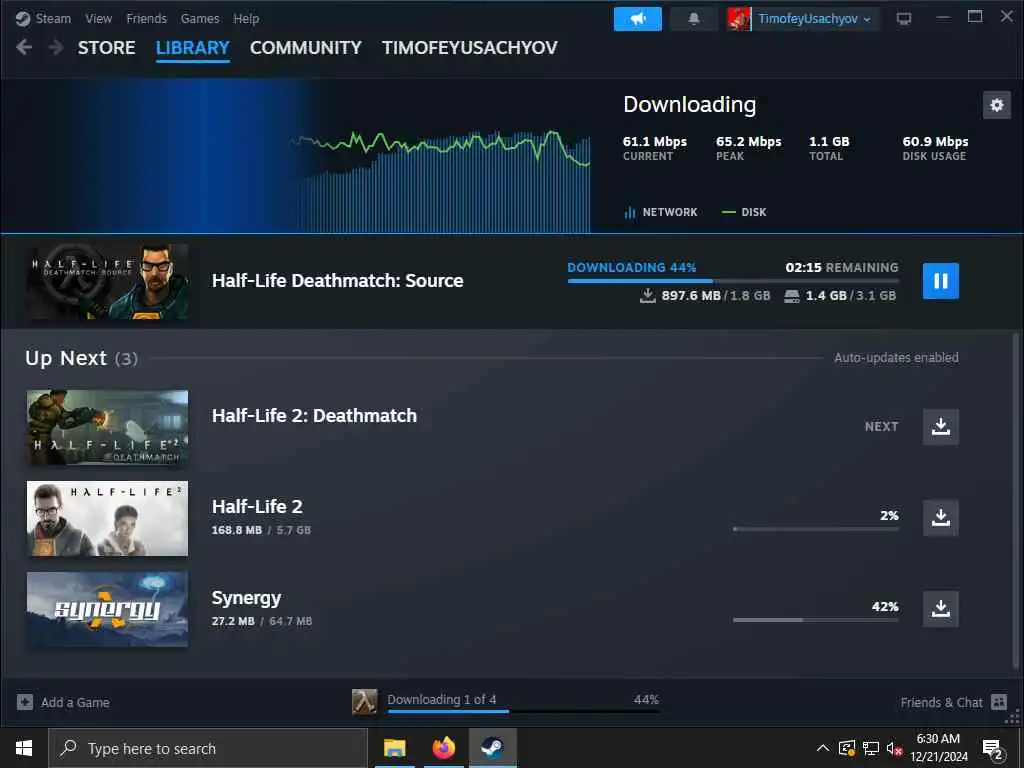The image size is (1024, 768).
Task: Click the muted volume tray icon
Action: tap(894, 748)
